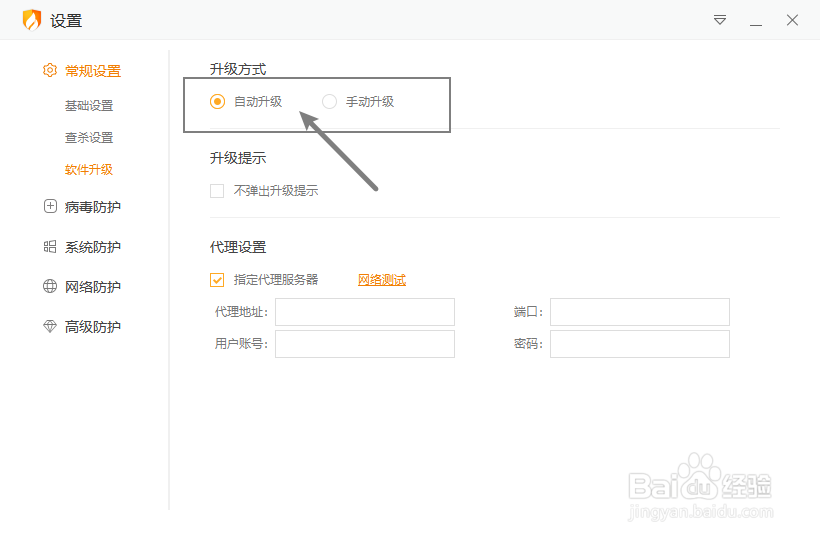
Task: Enable the 不弹出升级提示 checkbox
Action: click(x=217, y=190)
